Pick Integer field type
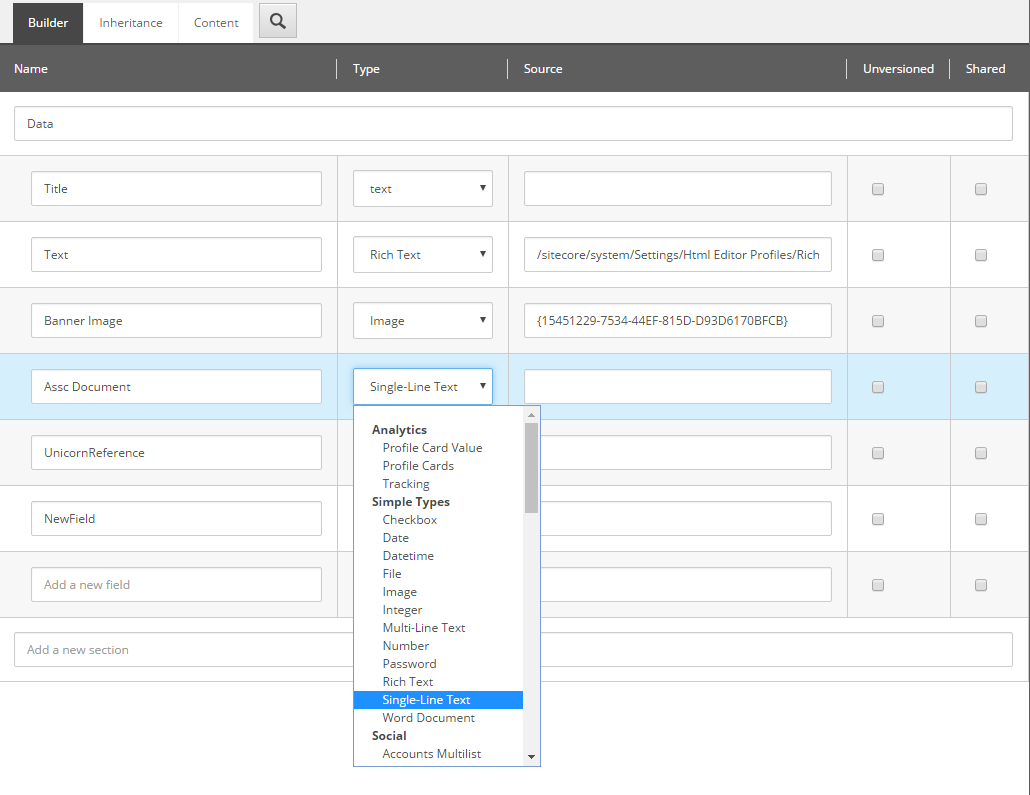1030x795 pixels. click(402, 610)
